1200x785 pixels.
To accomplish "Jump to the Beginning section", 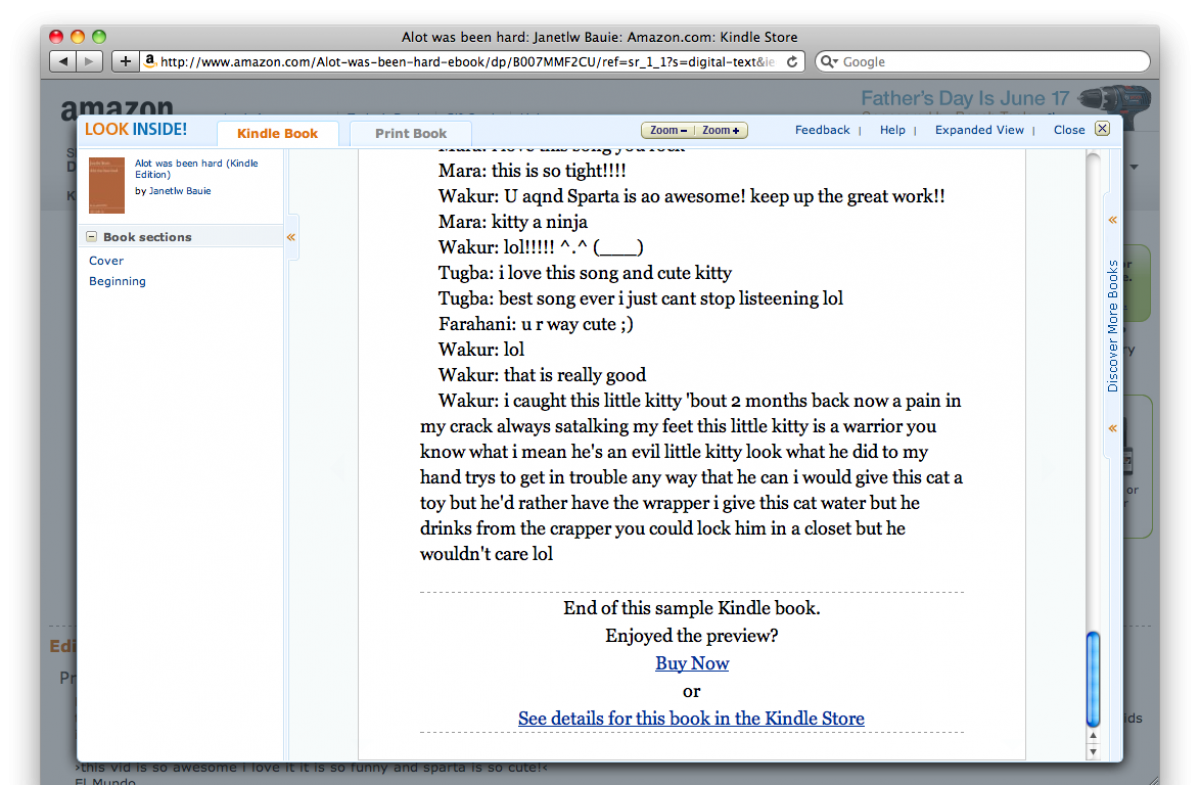I will pyautogui.click(x=117, y=281).
